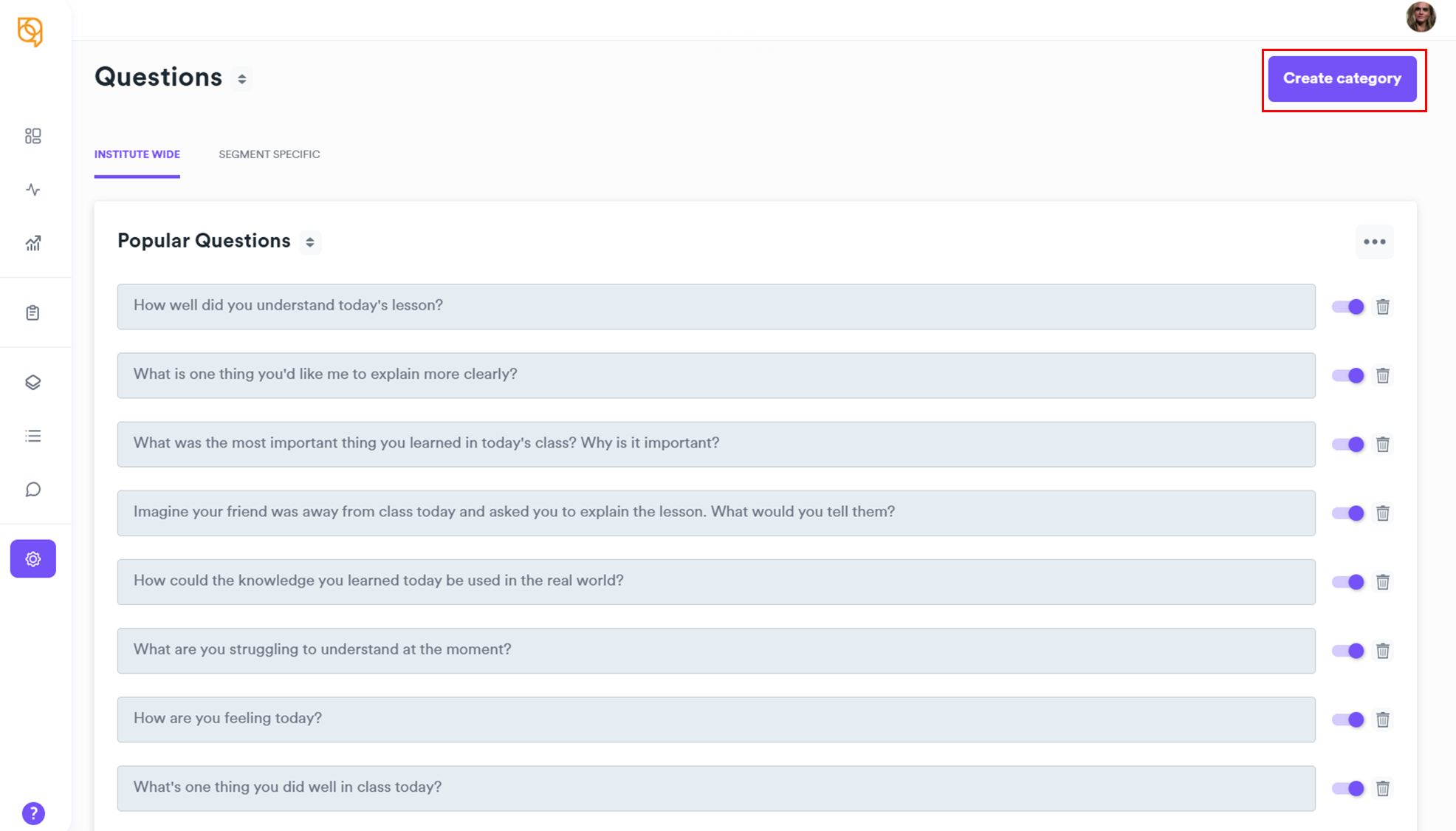Click the Create category button
Image resolution: width=1456 pixels, height=831 pixels.
(x=1342, y=78)
